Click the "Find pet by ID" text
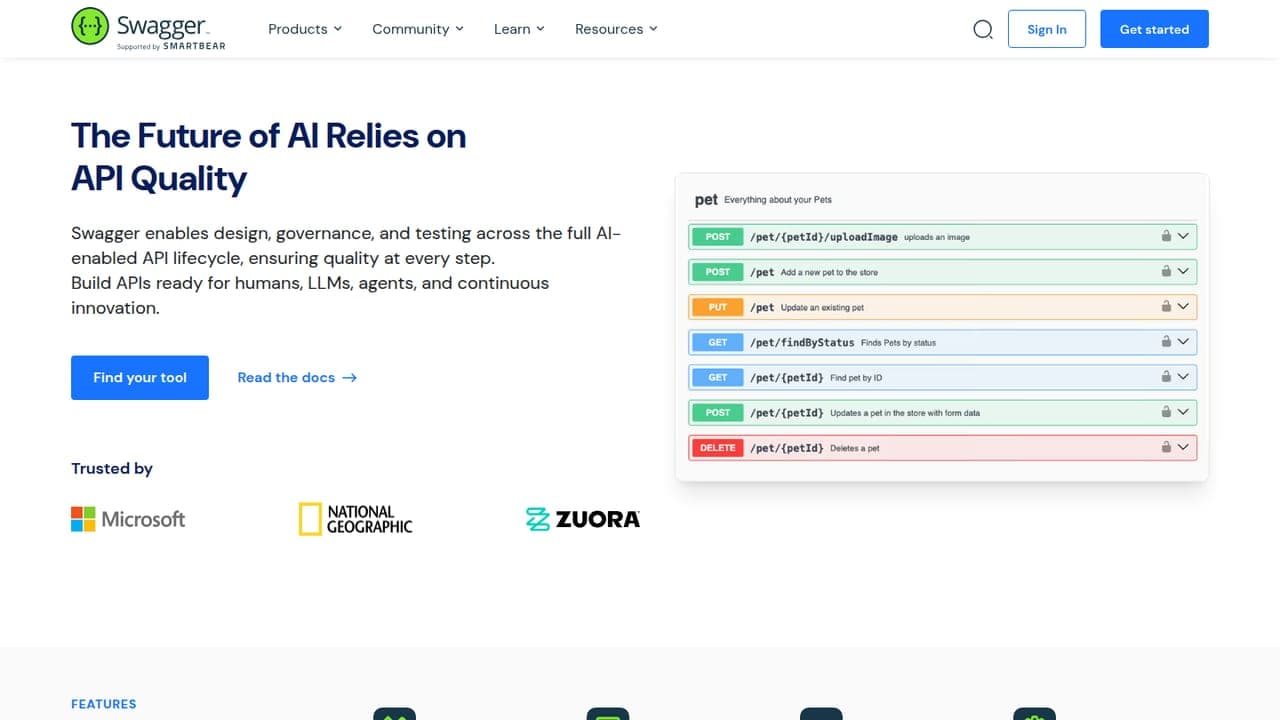The height and width of the screenshot is (720, 1280). click(856, 378)
